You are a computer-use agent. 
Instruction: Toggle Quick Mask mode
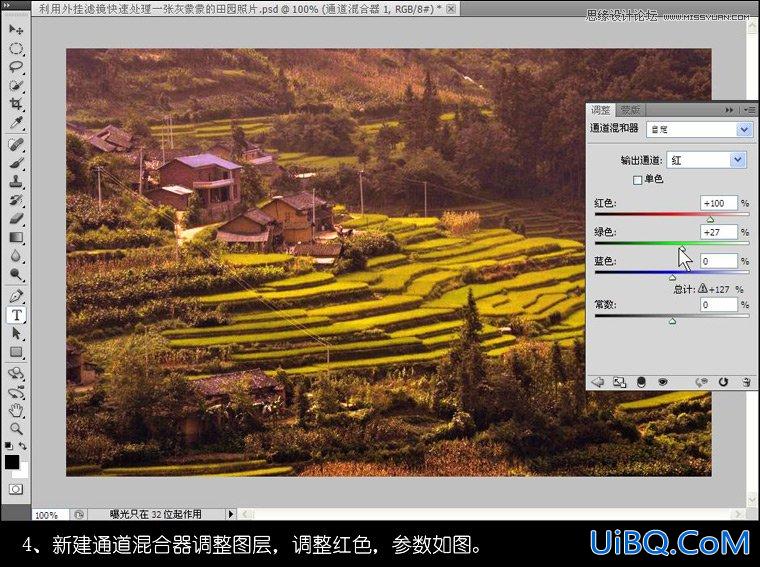pos(16,489)
